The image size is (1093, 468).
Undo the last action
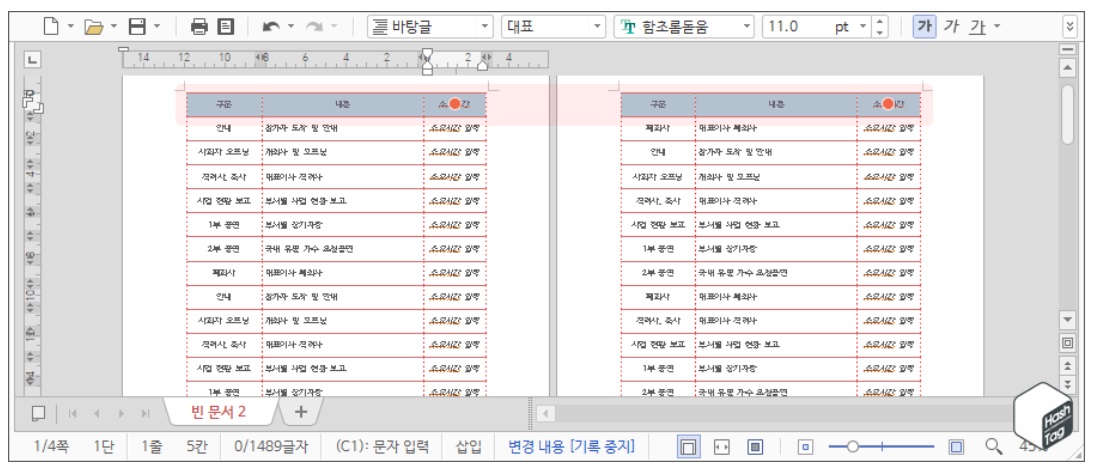(x=270, y=27)
